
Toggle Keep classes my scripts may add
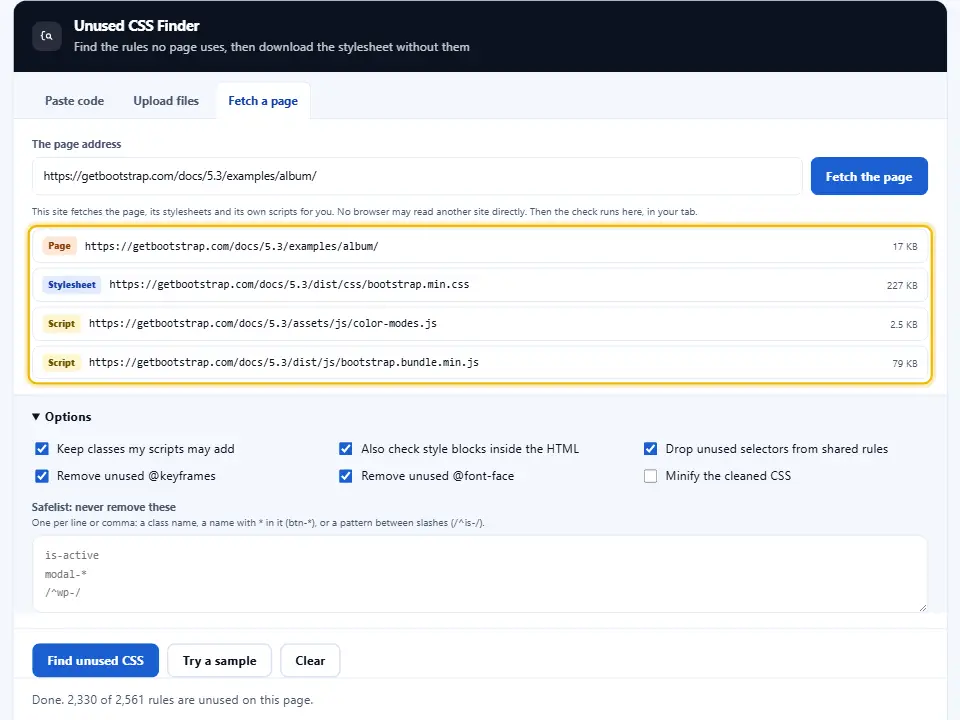pyautogui.click(x=42, y=449)
